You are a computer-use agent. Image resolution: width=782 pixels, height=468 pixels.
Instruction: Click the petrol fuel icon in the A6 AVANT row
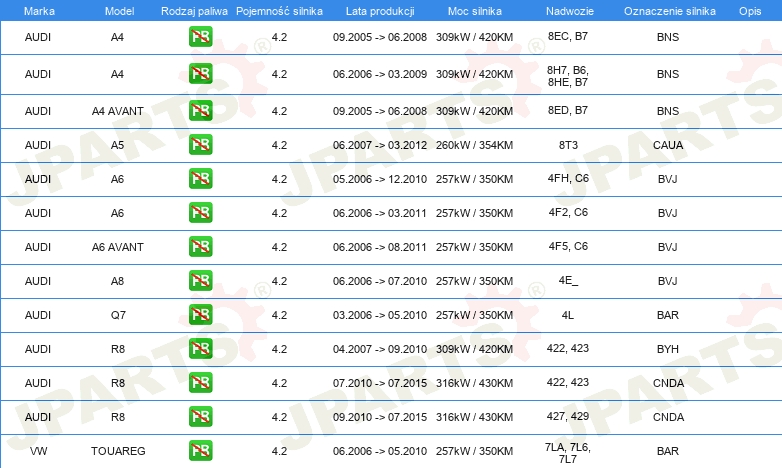(x=200, y=246)
